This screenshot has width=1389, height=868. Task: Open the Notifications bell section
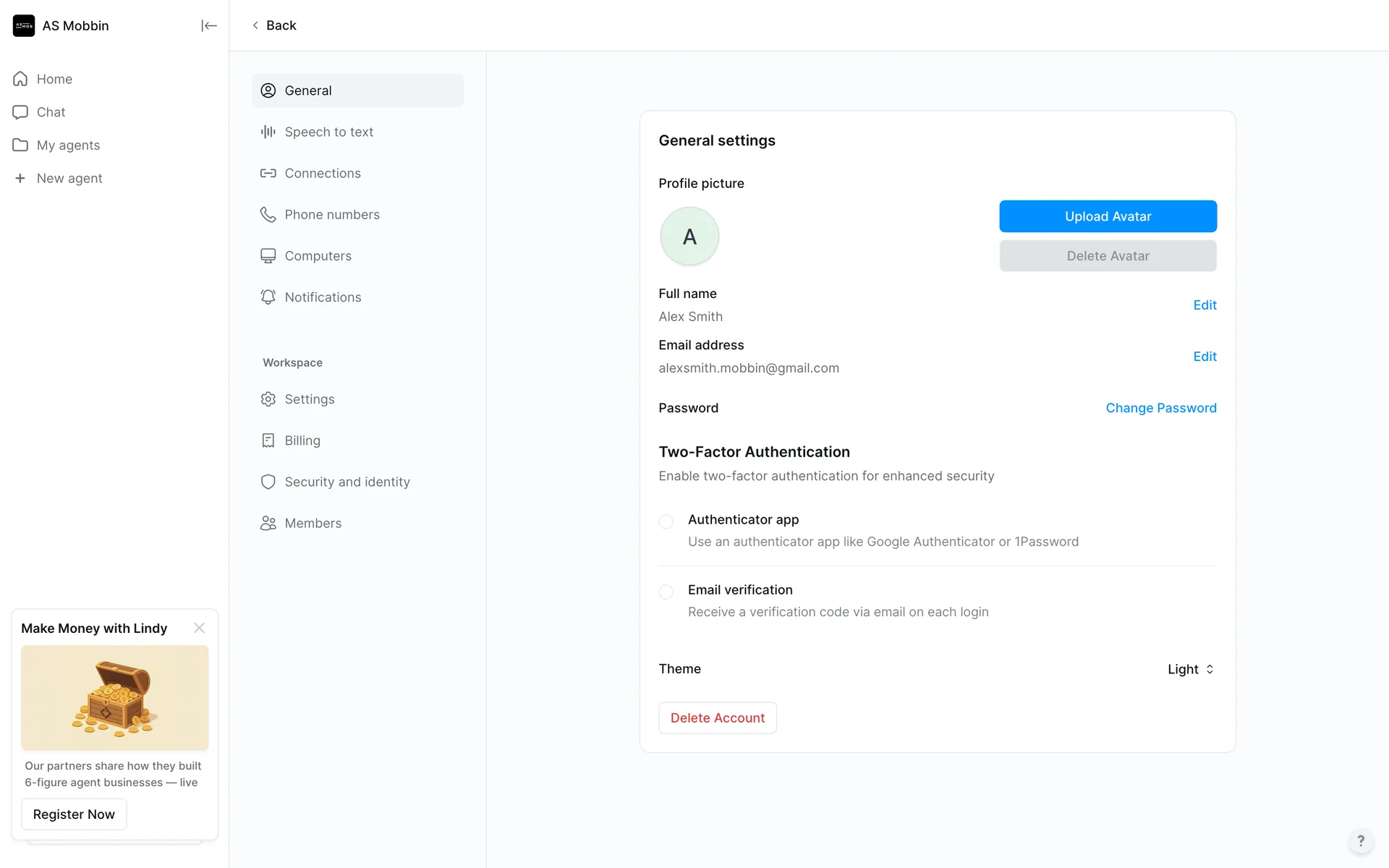pyautogui.click(x=322, y=297)
